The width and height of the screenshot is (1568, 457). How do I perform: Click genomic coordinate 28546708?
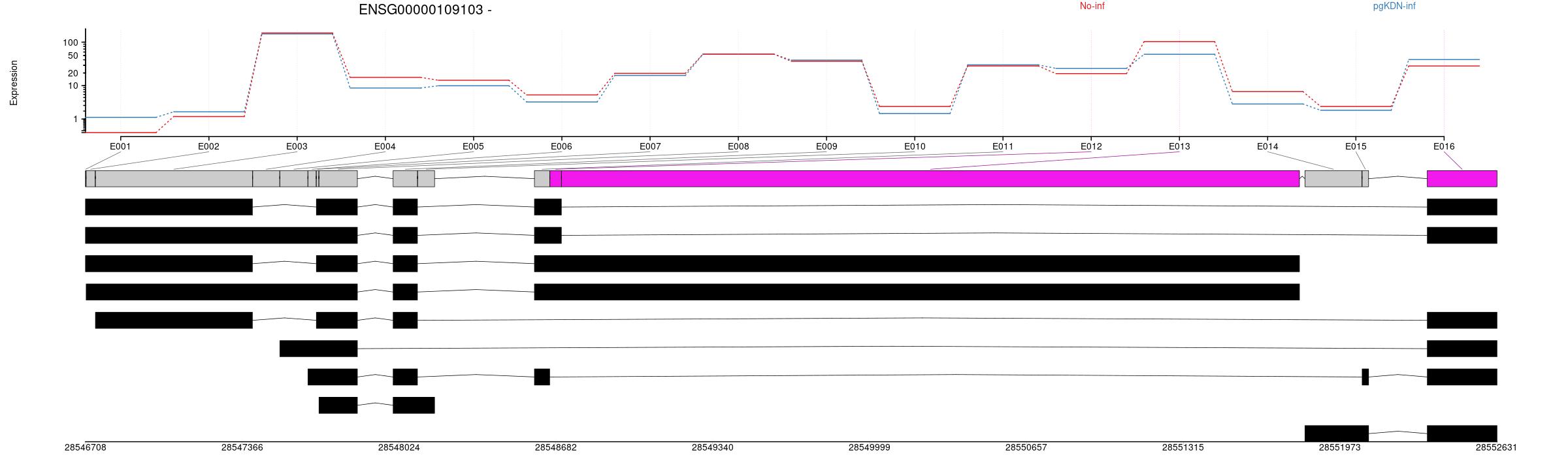(85, 448)
